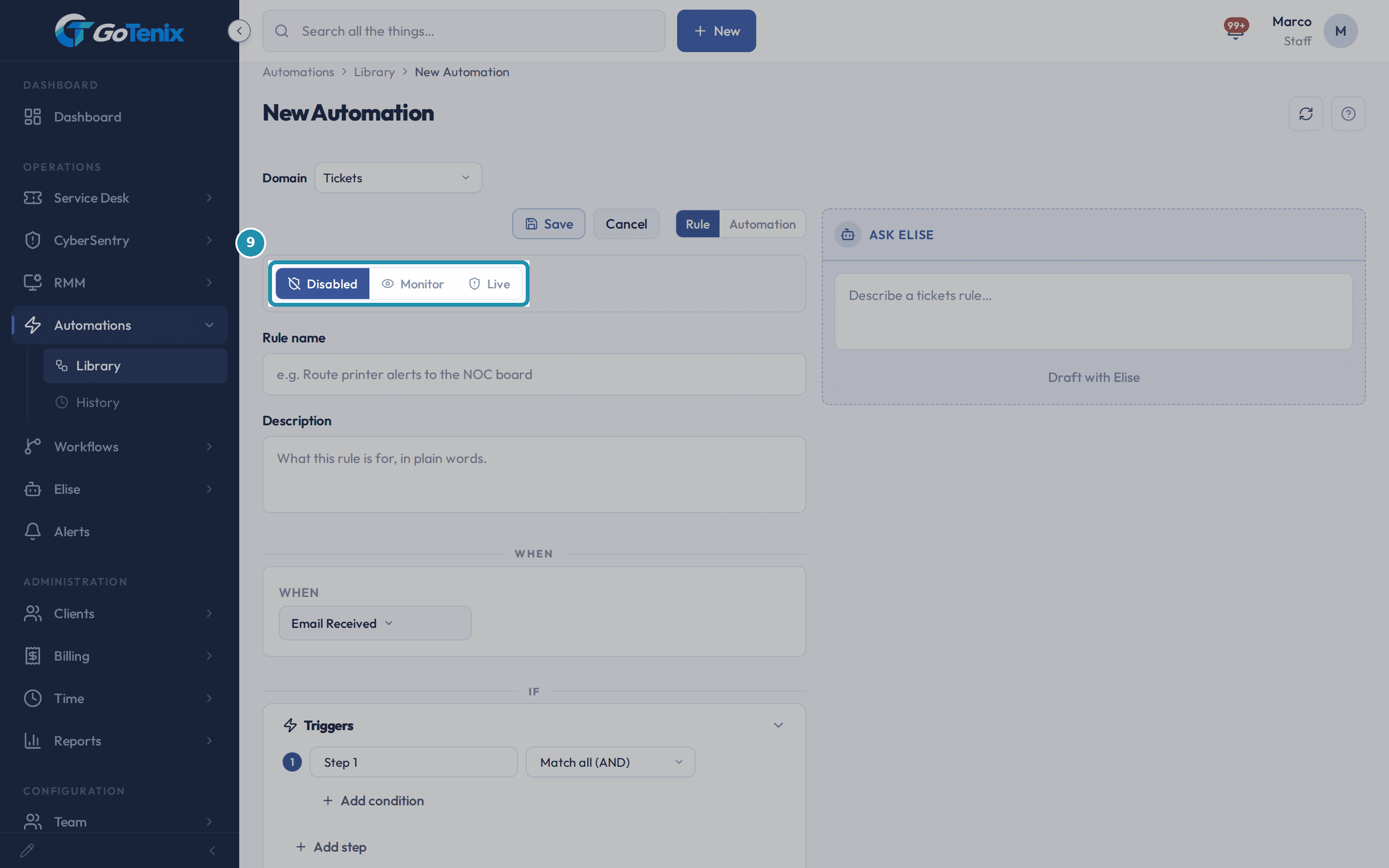Open History under Automations
The image size is (1389, 868).
[x=136, y=402]
